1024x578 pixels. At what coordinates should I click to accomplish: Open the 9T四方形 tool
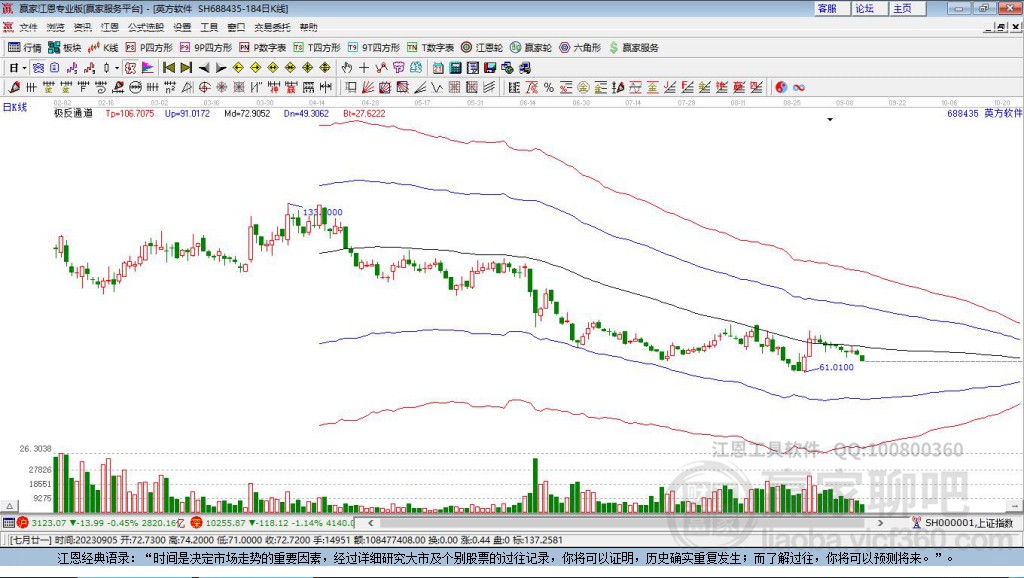pos(374,48)
